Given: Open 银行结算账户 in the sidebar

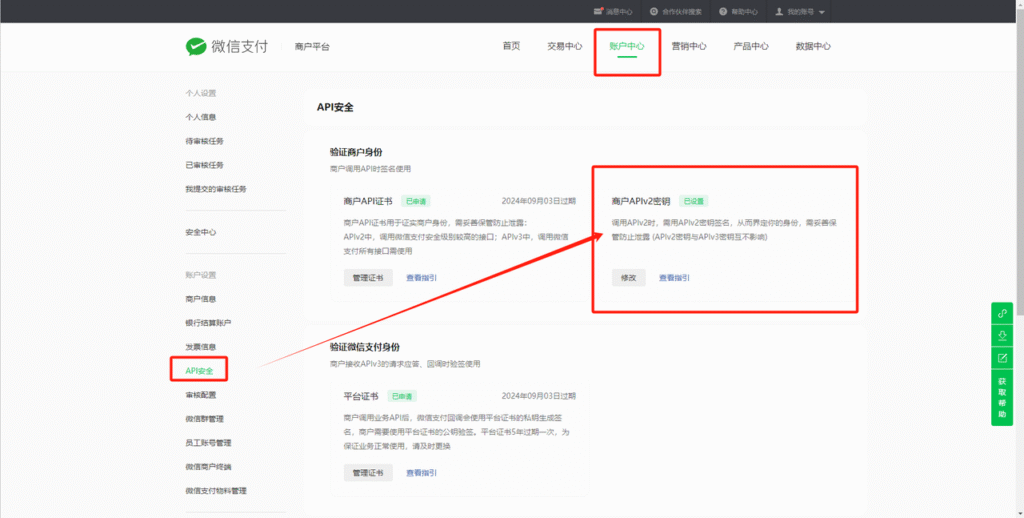Looking at the screenshot, I should pos(208,323).
